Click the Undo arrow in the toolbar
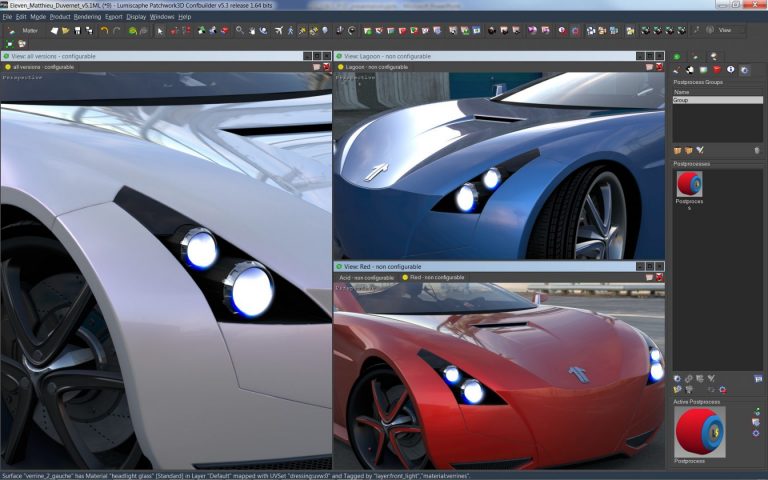This screenshot has width=768, height=480. tap(104, 31)
